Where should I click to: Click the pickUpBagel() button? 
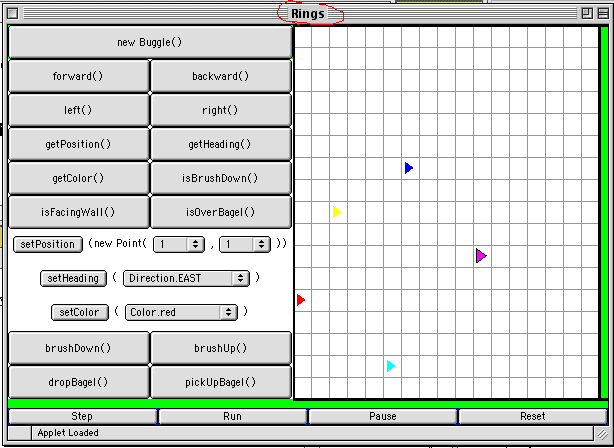[220, 382]
